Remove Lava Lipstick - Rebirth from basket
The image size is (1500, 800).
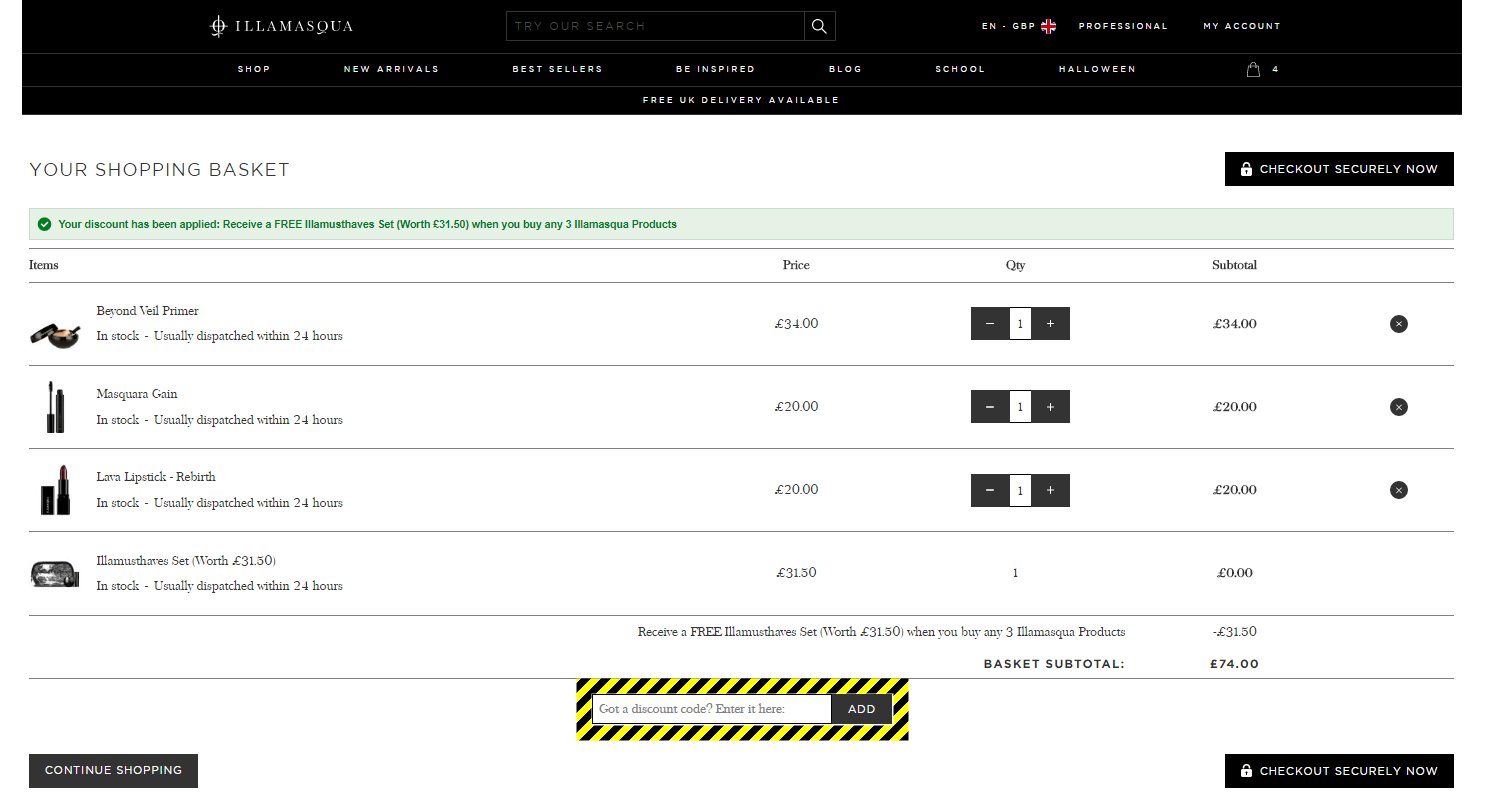1398,490
